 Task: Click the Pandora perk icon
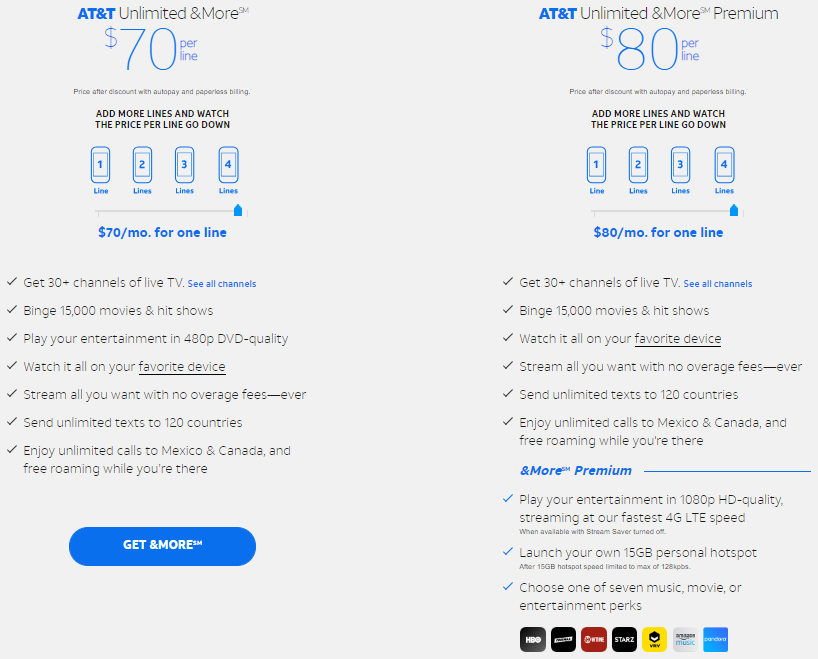pyautogui.click(x=715, y=639)
